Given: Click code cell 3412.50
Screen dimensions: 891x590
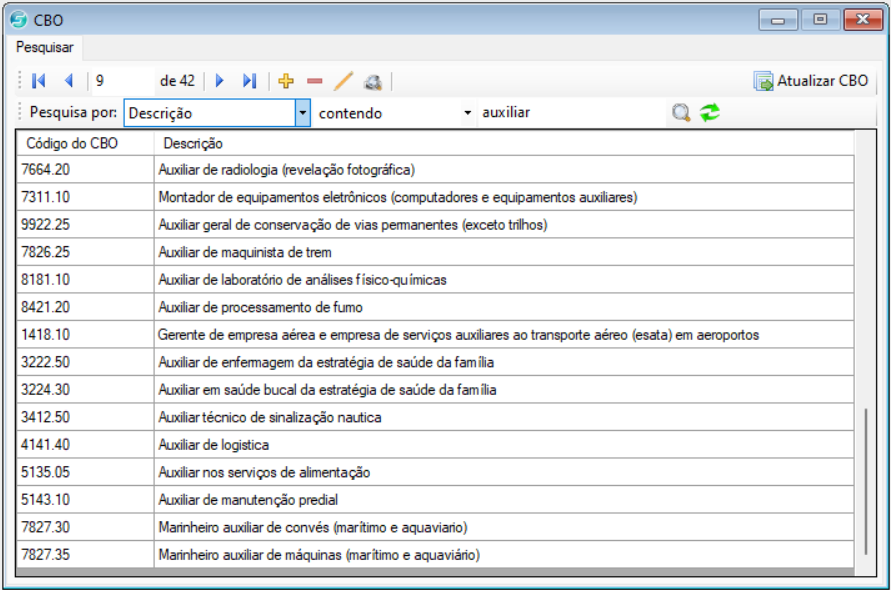Looking at the screenshot, I should coord(85,417).
